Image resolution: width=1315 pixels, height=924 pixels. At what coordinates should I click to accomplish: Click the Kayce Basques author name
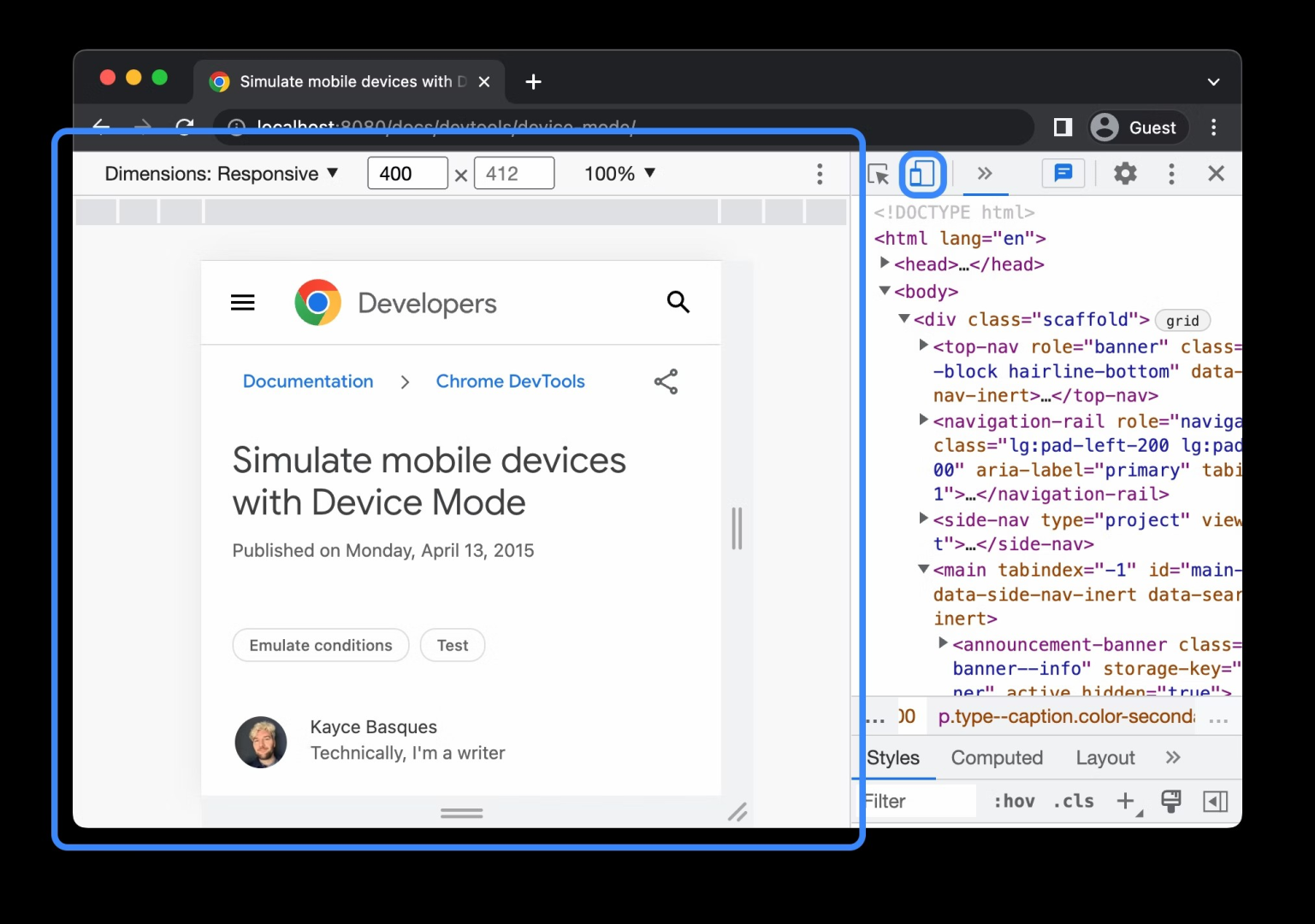pyautogui.click(x=373, y=727)
